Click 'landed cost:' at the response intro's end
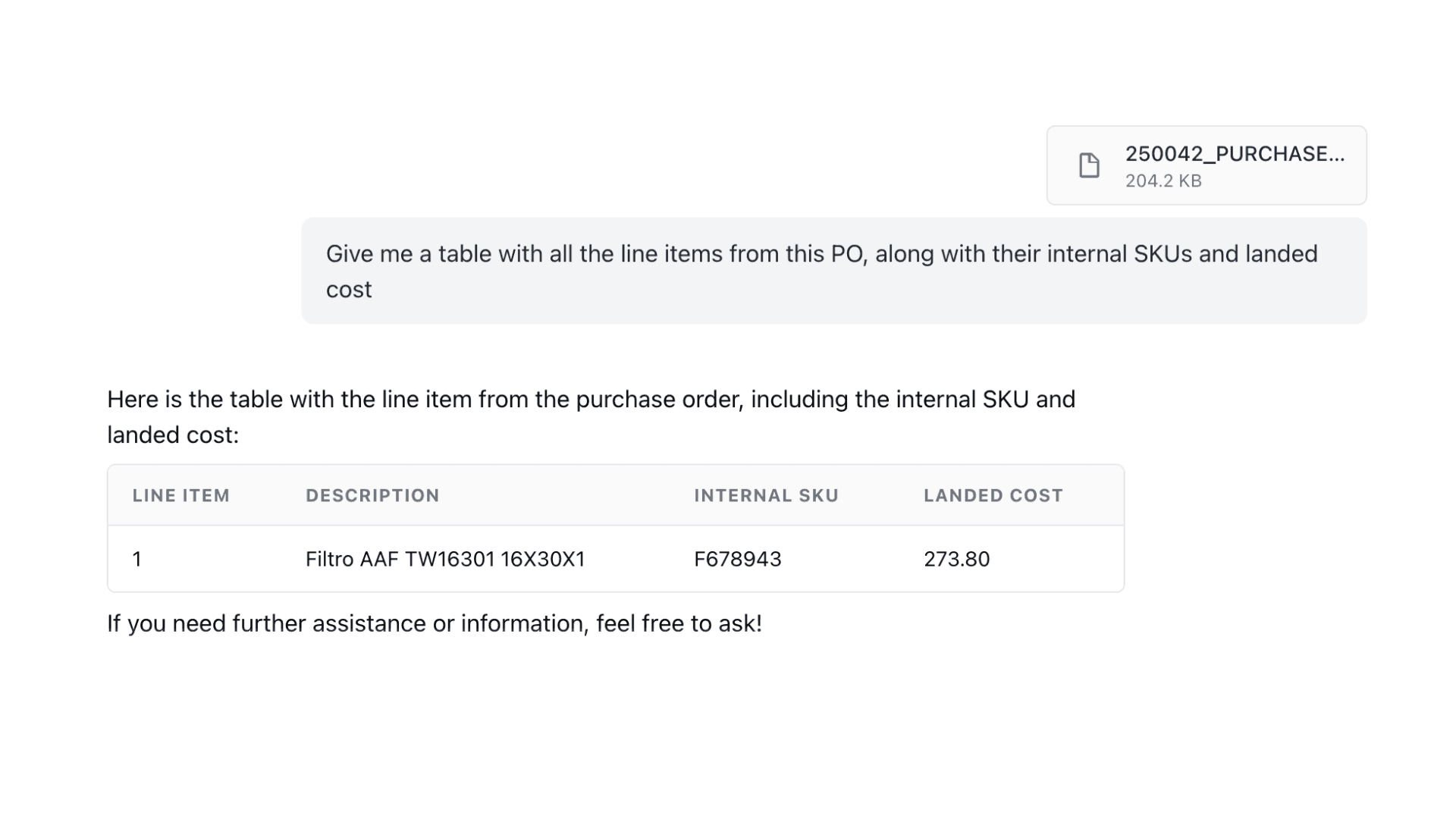This screenshot has width=1456, height=819. (173, 435)
